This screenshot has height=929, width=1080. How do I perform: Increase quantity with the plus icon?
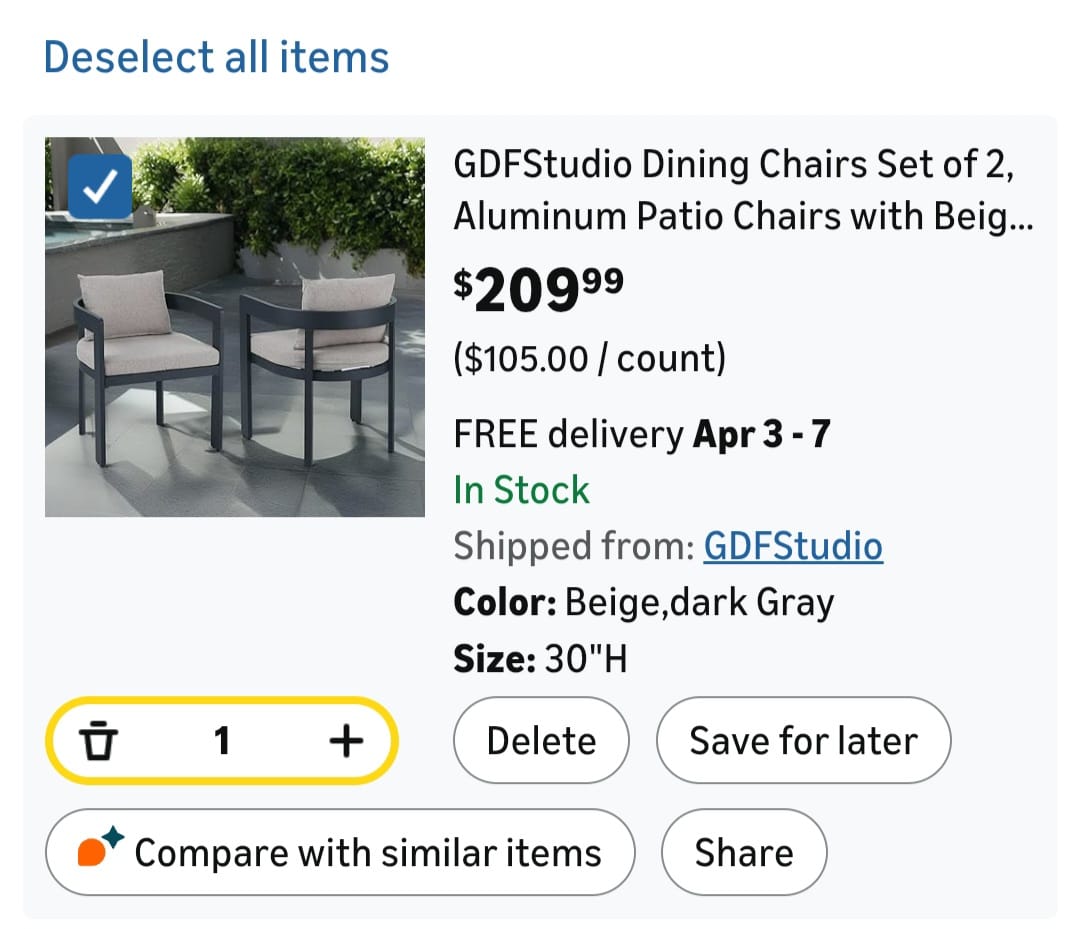(345, 741)
